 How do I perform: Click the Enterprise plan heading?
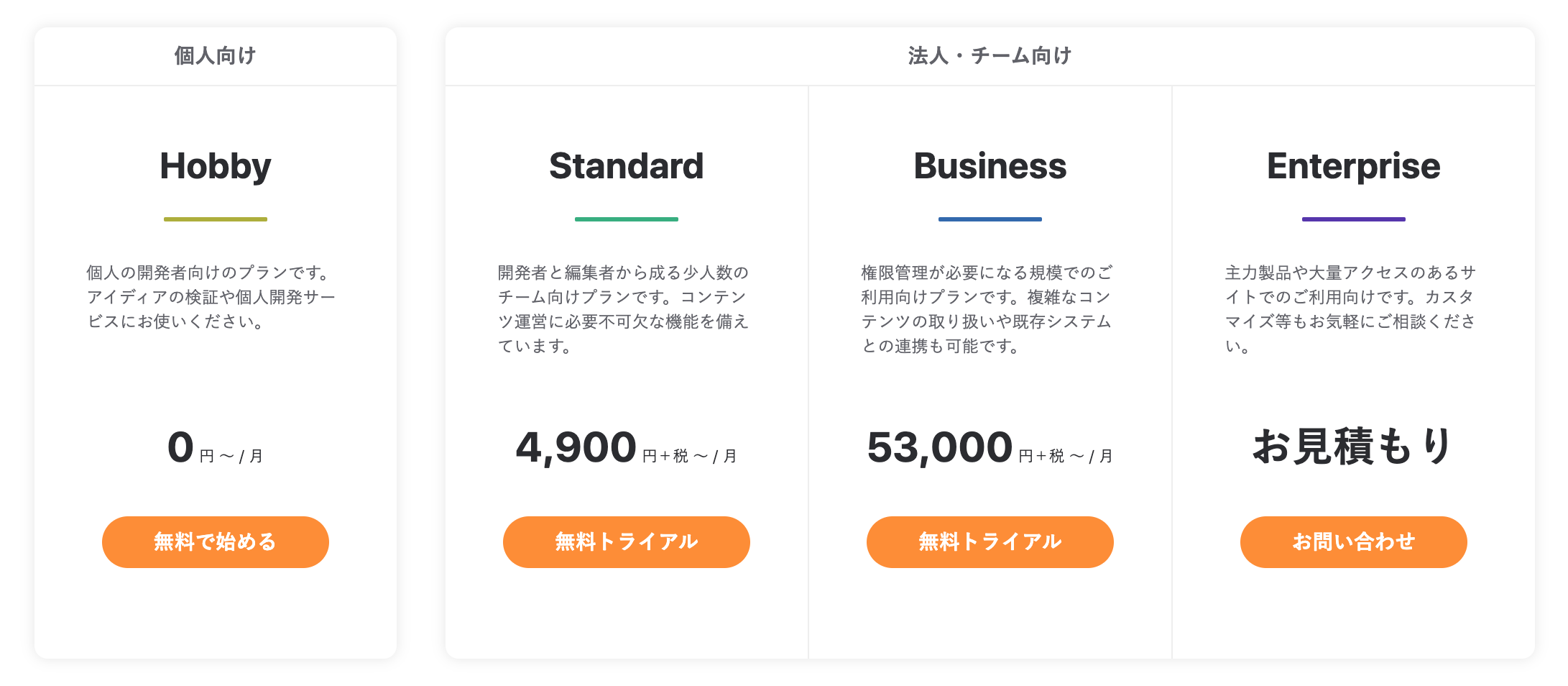(1353, 166)
